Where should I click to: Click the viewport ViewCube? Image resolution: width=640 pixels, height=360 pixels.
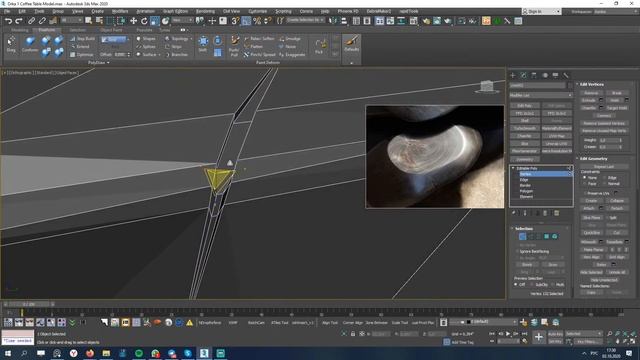click(487, 87)
